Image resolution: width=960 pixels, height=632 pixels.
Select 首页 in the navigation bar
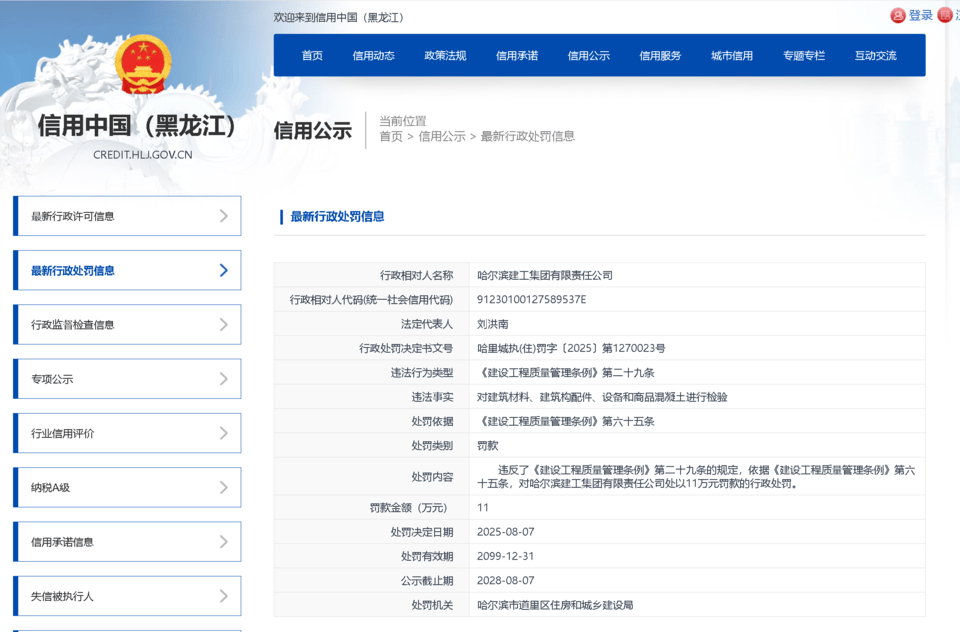pos(310,55)
